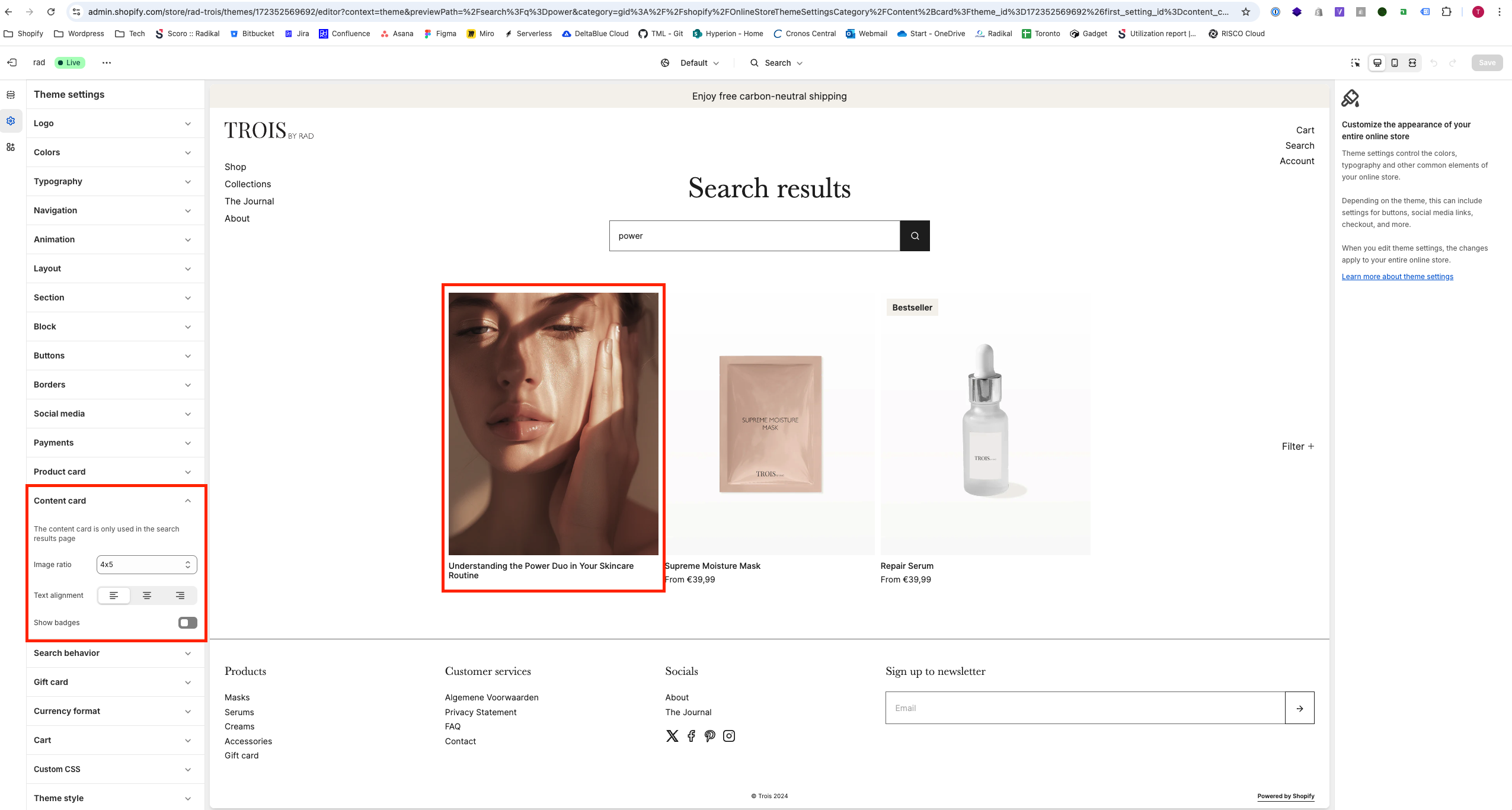The width and height of the screenshot is (1512, 810).
Task: Click the Cart menu link
Action: [x=1305, y=130]
